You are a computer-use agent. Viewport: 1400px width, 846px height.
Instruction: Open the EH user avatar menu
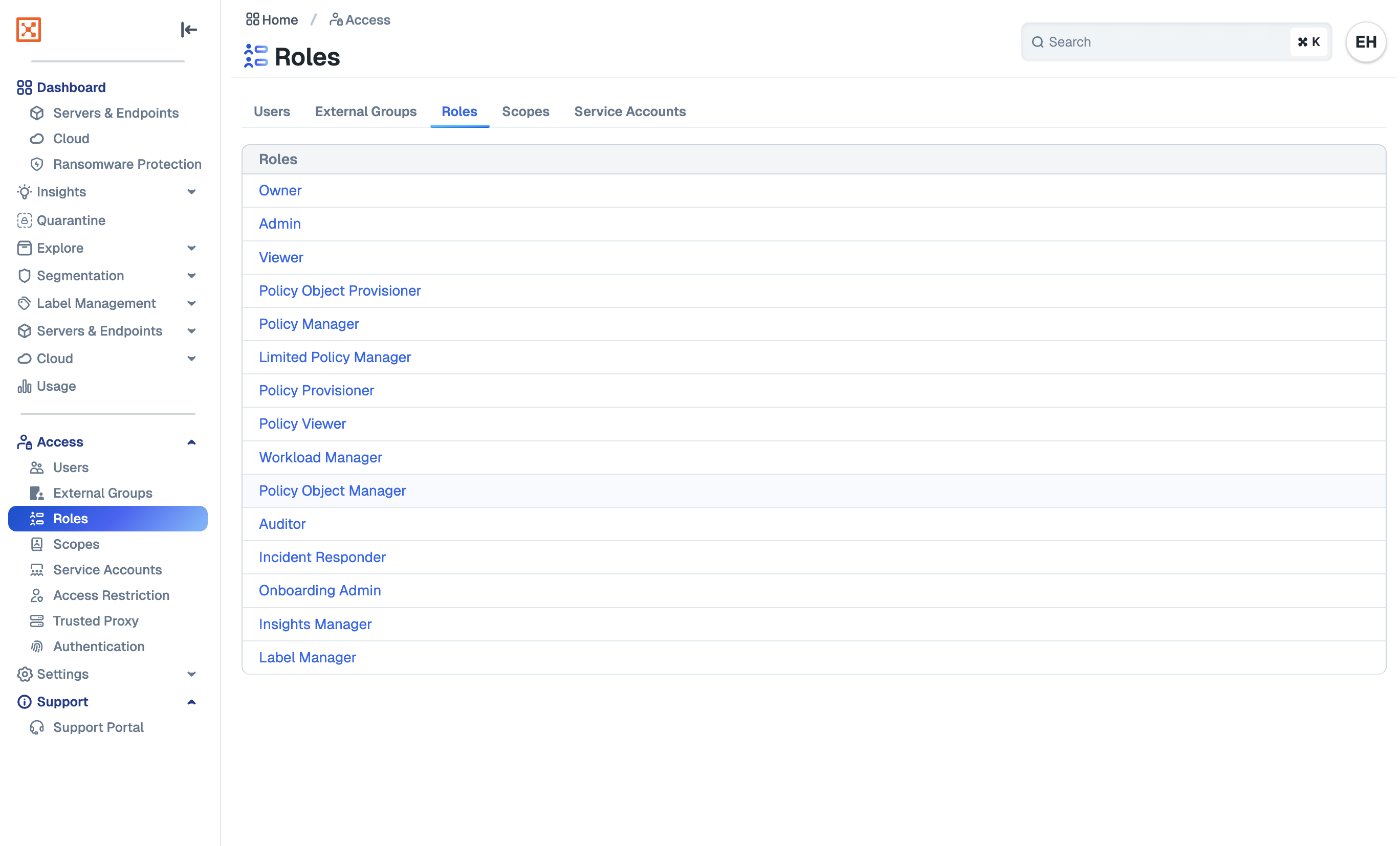[x=1365, y=42]
